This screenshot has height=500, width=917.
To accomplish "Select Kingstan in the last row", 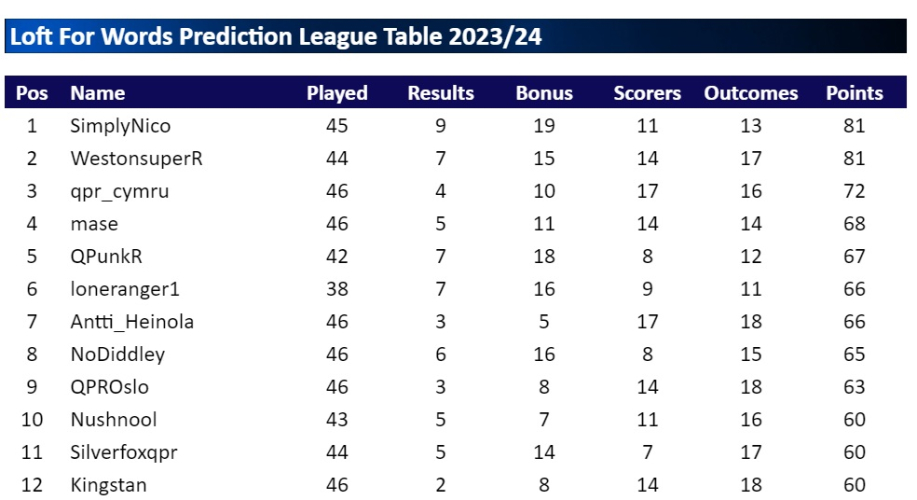I will (x=108, y=485).
